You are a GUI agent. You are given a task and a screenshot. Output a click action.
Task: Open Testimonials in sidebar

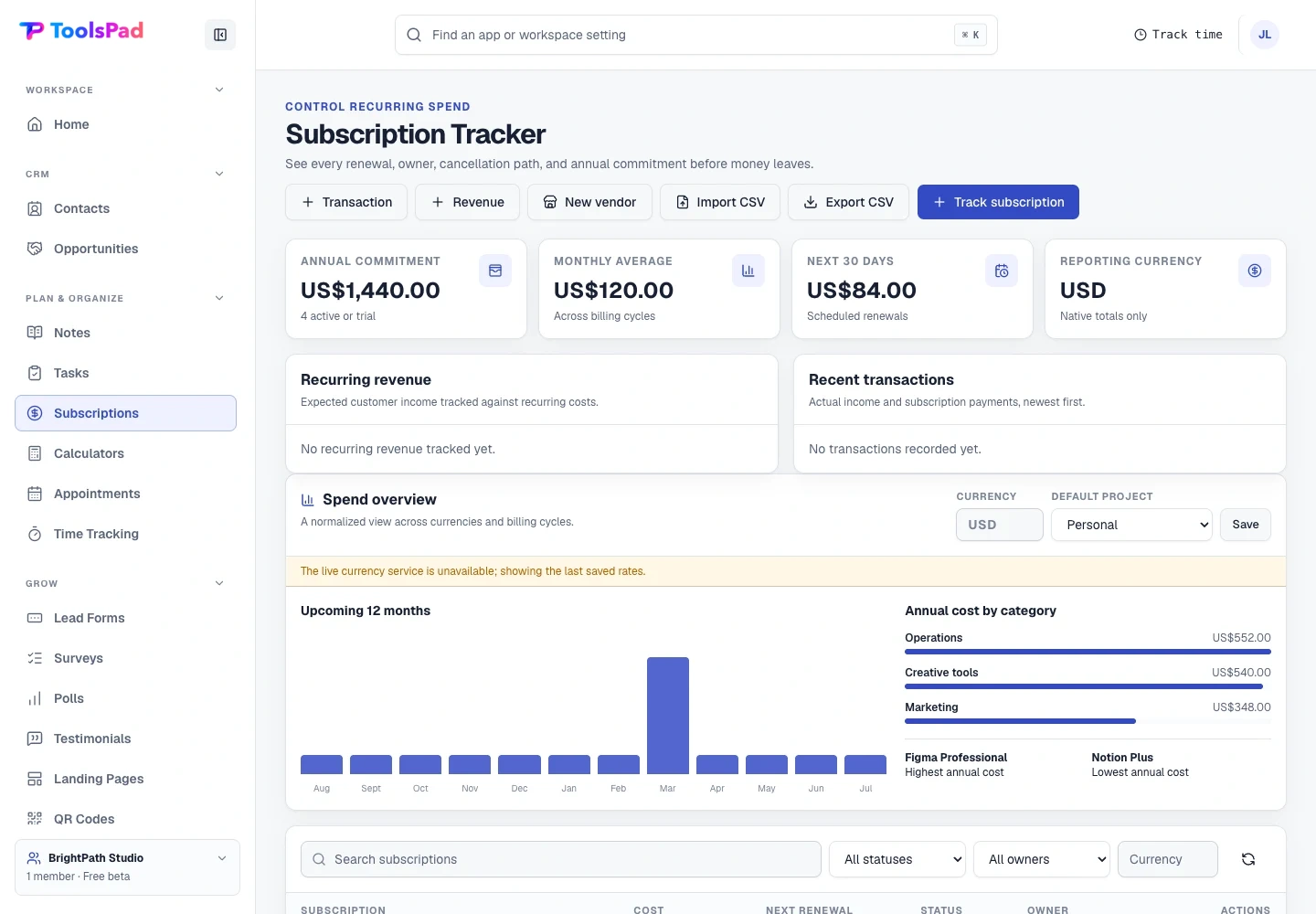tap(126, 739)
